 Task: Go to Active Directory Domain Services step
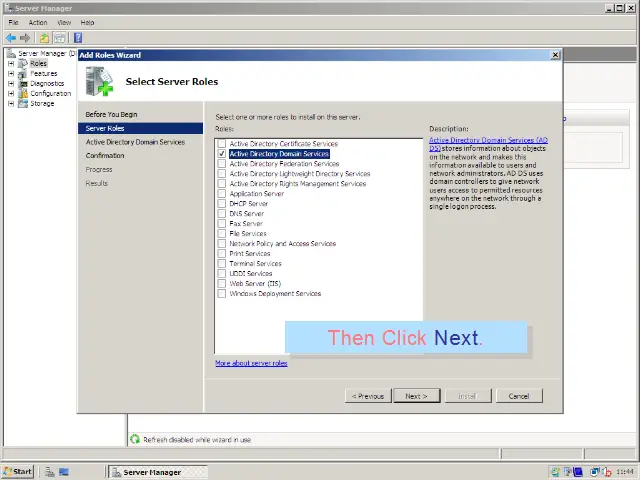pos(136,142)
